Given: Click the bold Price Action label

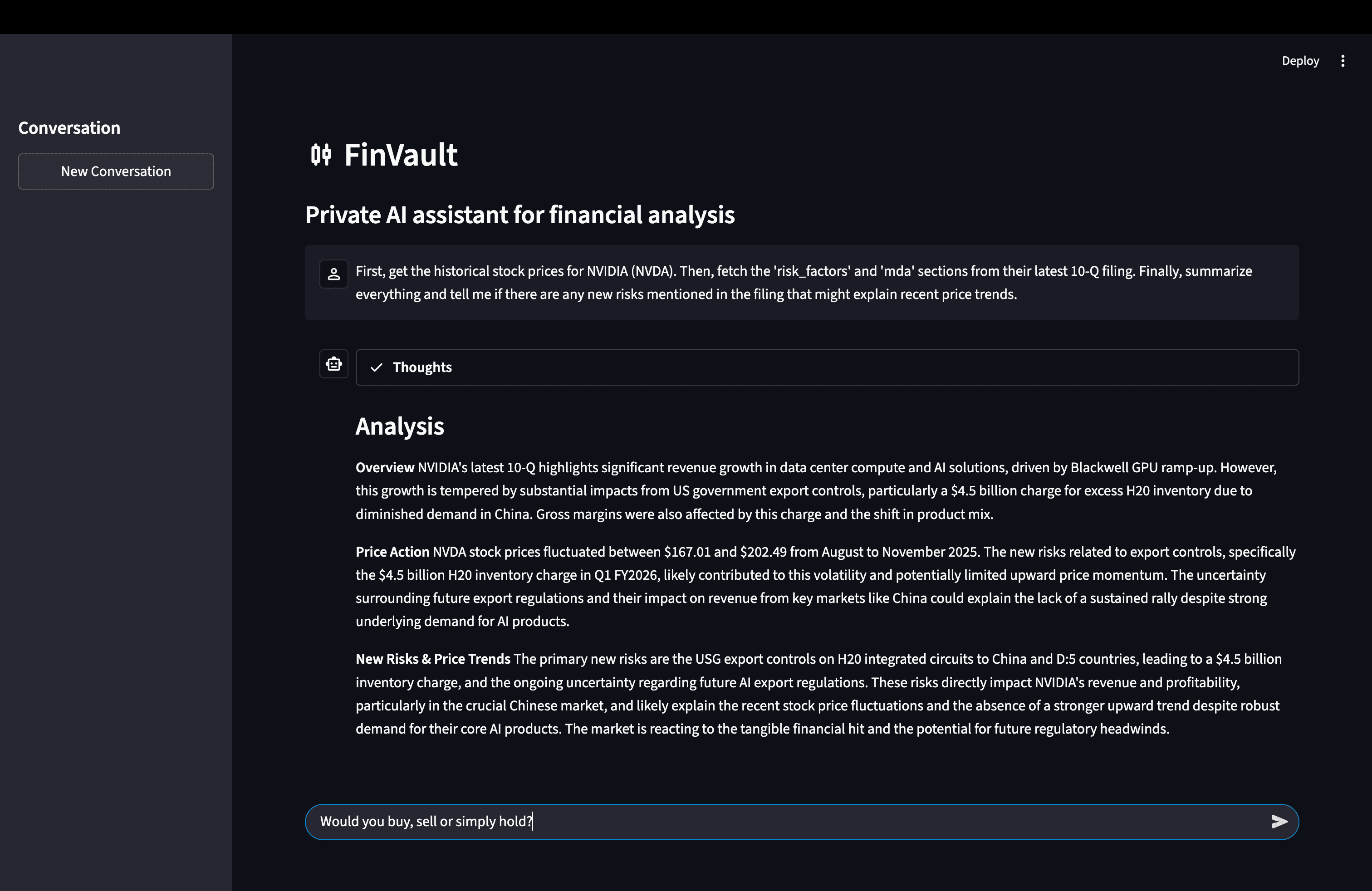Looking at the screenshot, I should point(392,552).
